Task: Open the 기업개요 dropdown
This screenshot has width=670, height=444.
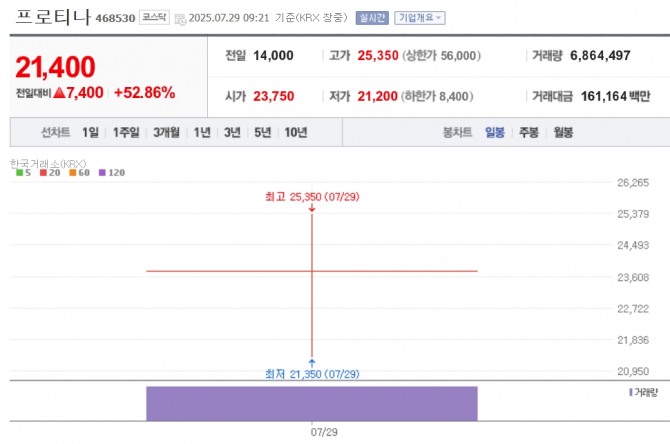Action: point(420,18)
